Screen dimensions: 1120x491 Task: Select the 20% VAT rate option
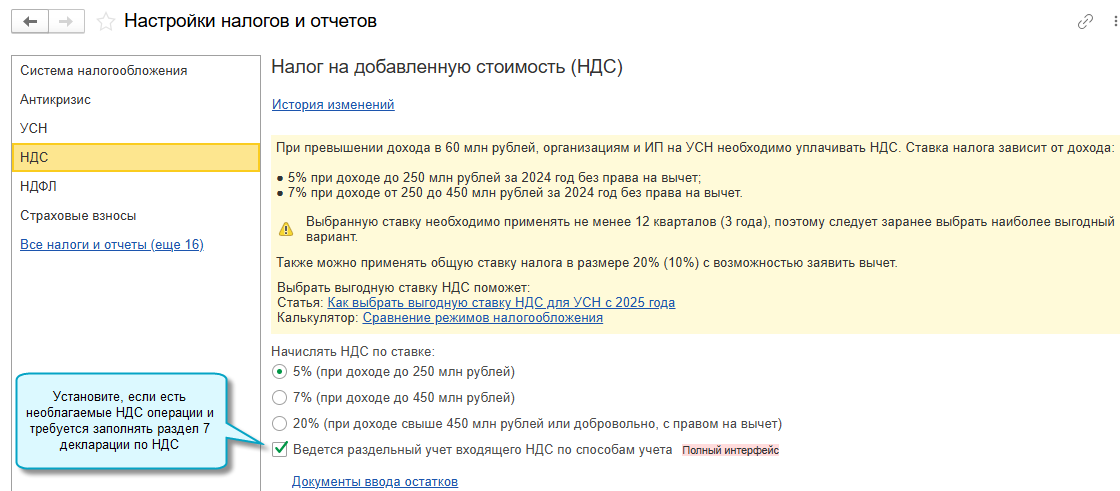point(279,423)
